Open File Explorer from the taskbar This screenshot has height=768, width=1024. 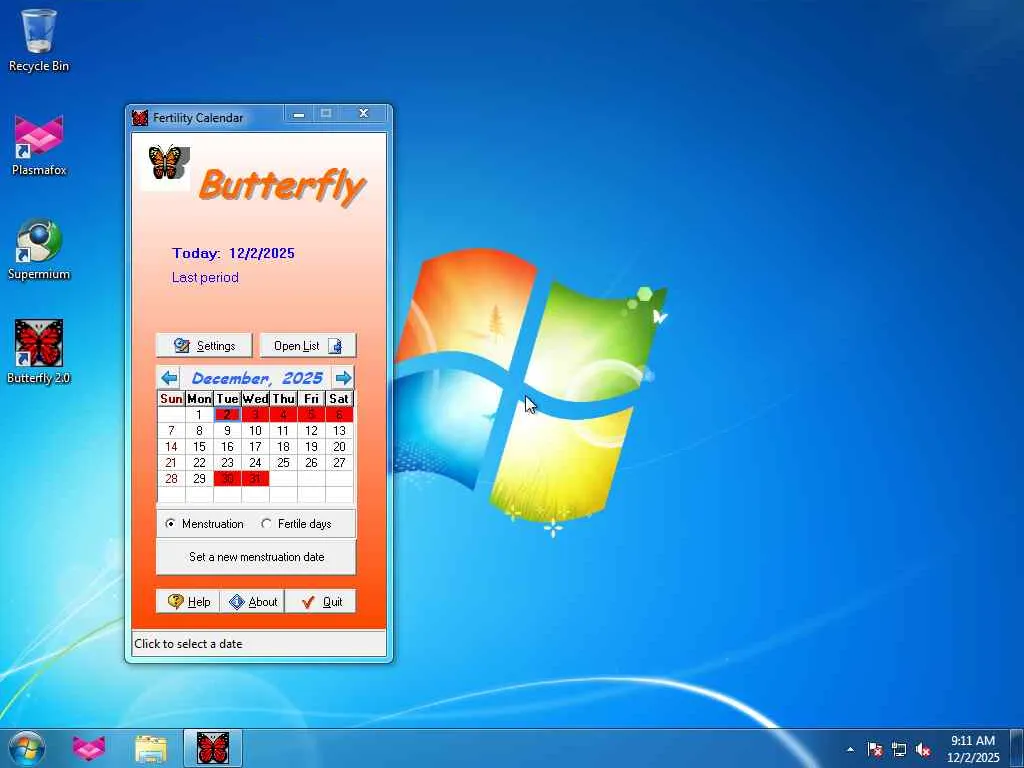pos(151,748)
